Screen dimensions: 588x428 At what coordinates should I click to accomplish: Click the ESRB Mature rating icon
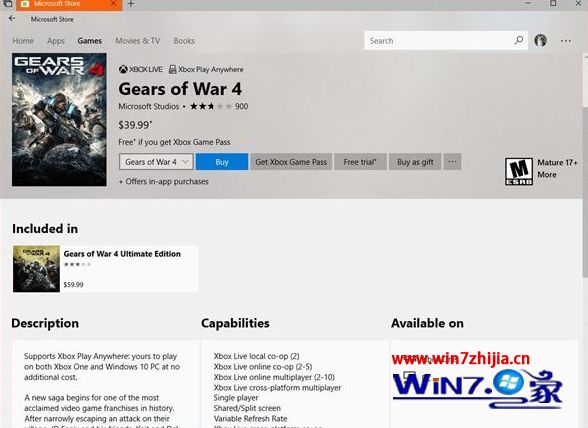[519, 171]
